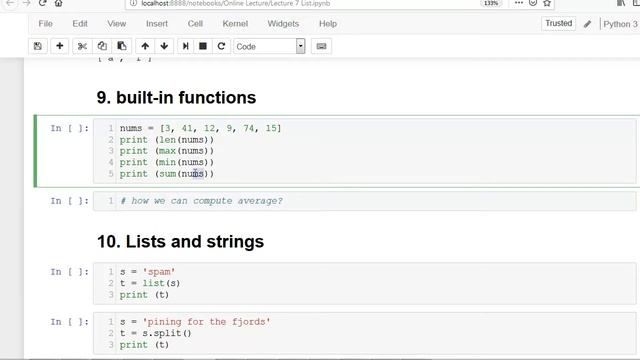This screenshot has height=360, width=640.
Task: Click the site information icon in the address bar
Action: click(x=133, y=3)
